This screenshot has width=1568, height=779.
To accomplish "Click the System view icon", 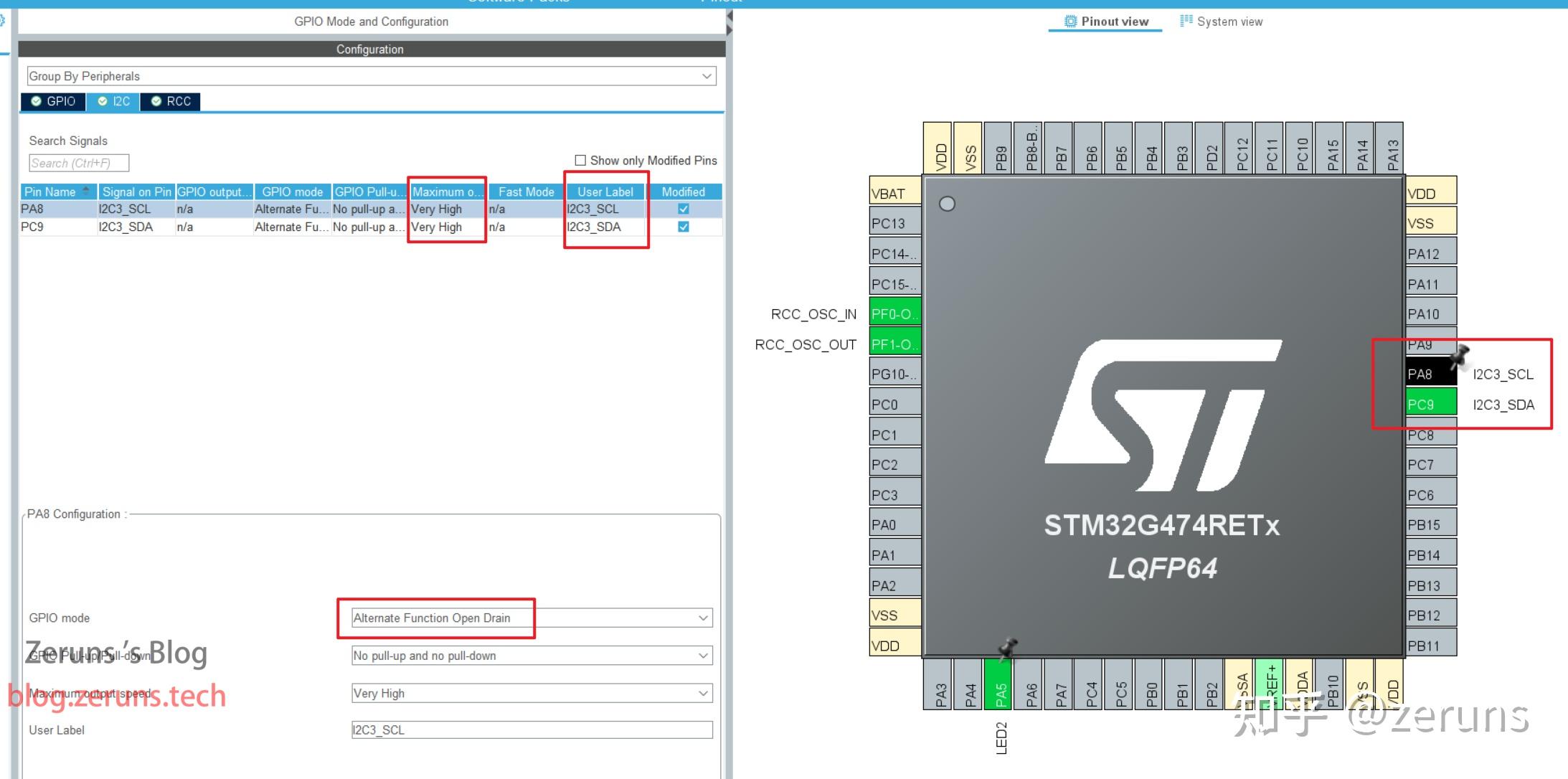I will pyautogui.click(x=1187, y=21).
